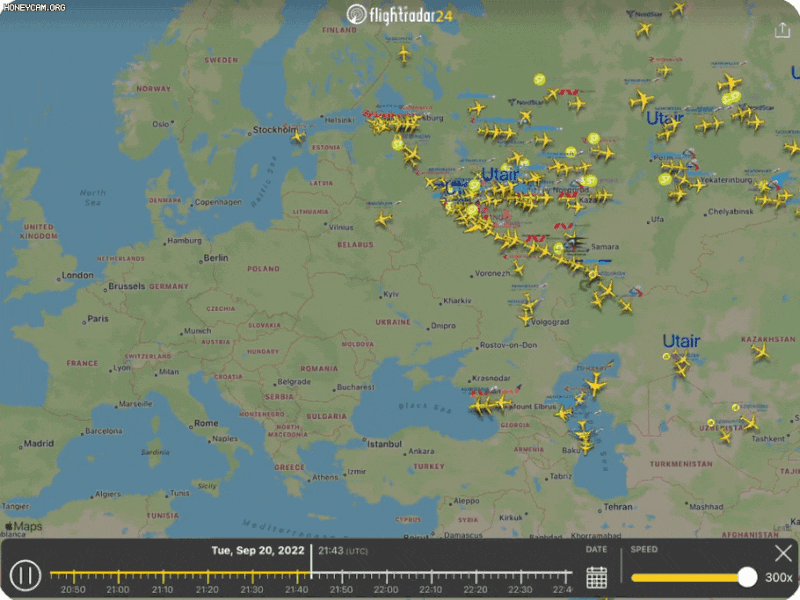Click the Berlin city label
Viewport: 800px width, 600px height.
(214, 258)
